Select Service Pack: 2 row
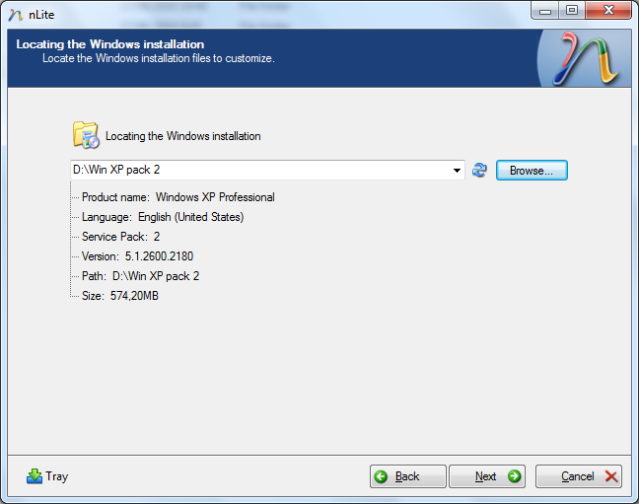Viewport: 639px width, 504px height. click(121, 237)
